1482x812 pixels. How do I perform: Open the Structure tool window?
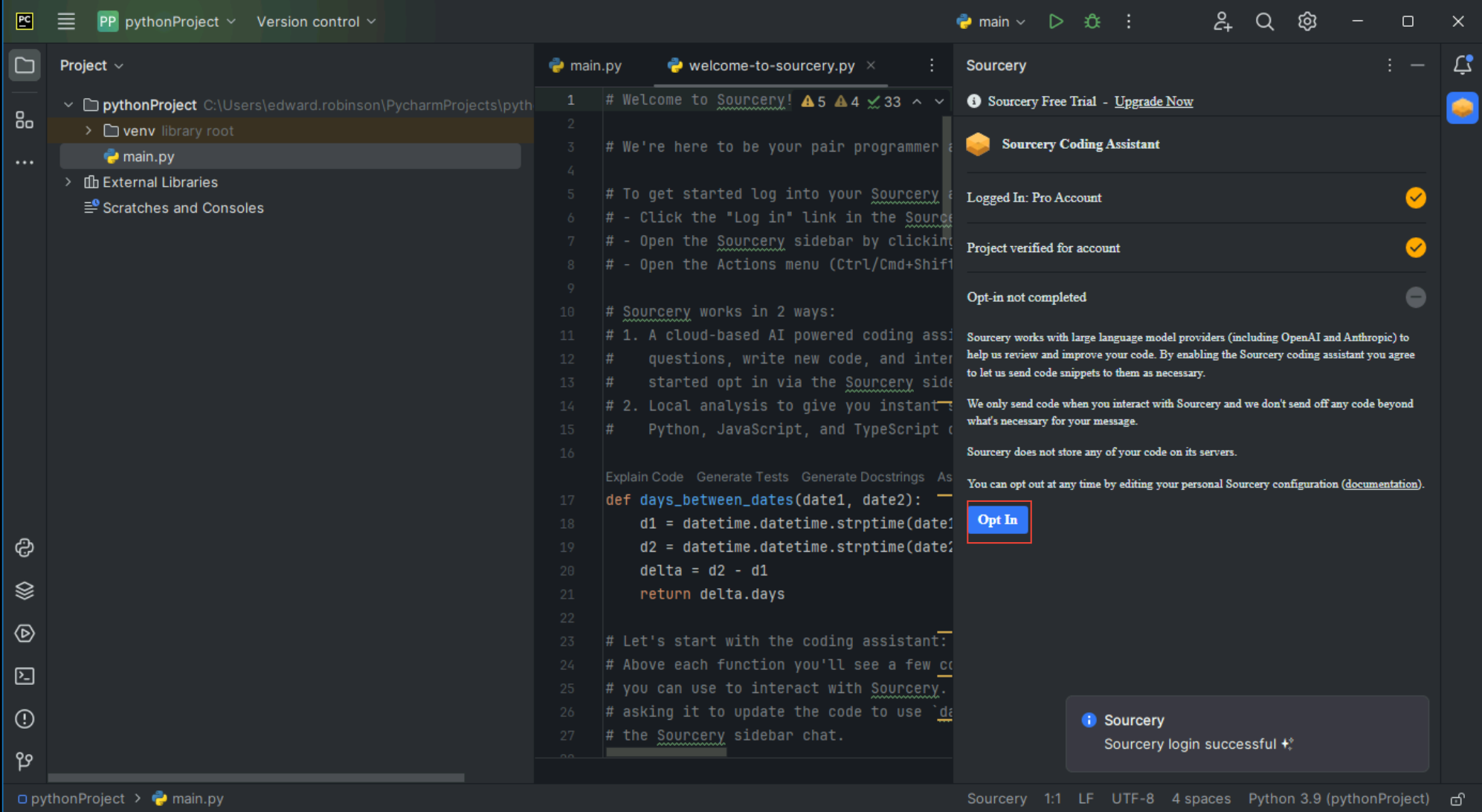point(25,120)
